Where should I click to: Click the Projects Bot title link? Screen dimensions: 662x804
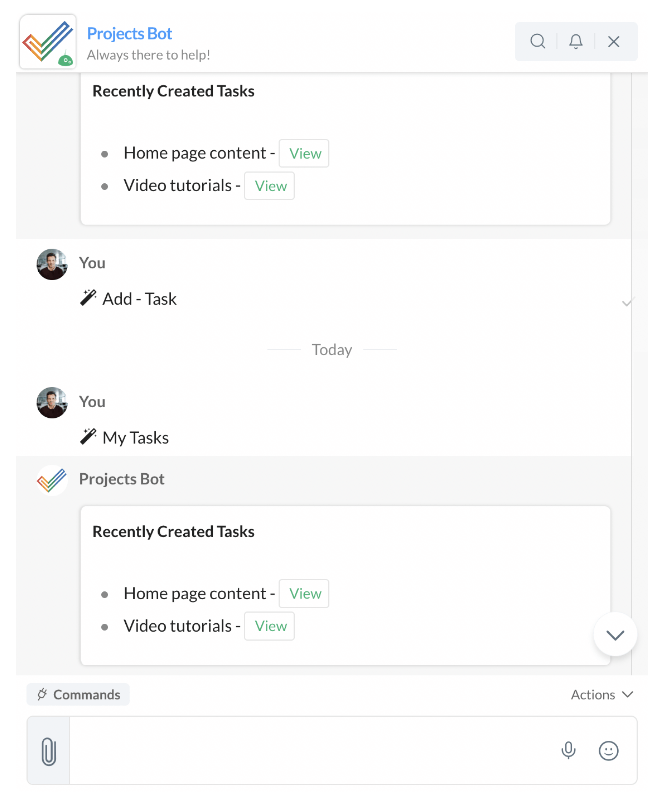tap(130, 34)
